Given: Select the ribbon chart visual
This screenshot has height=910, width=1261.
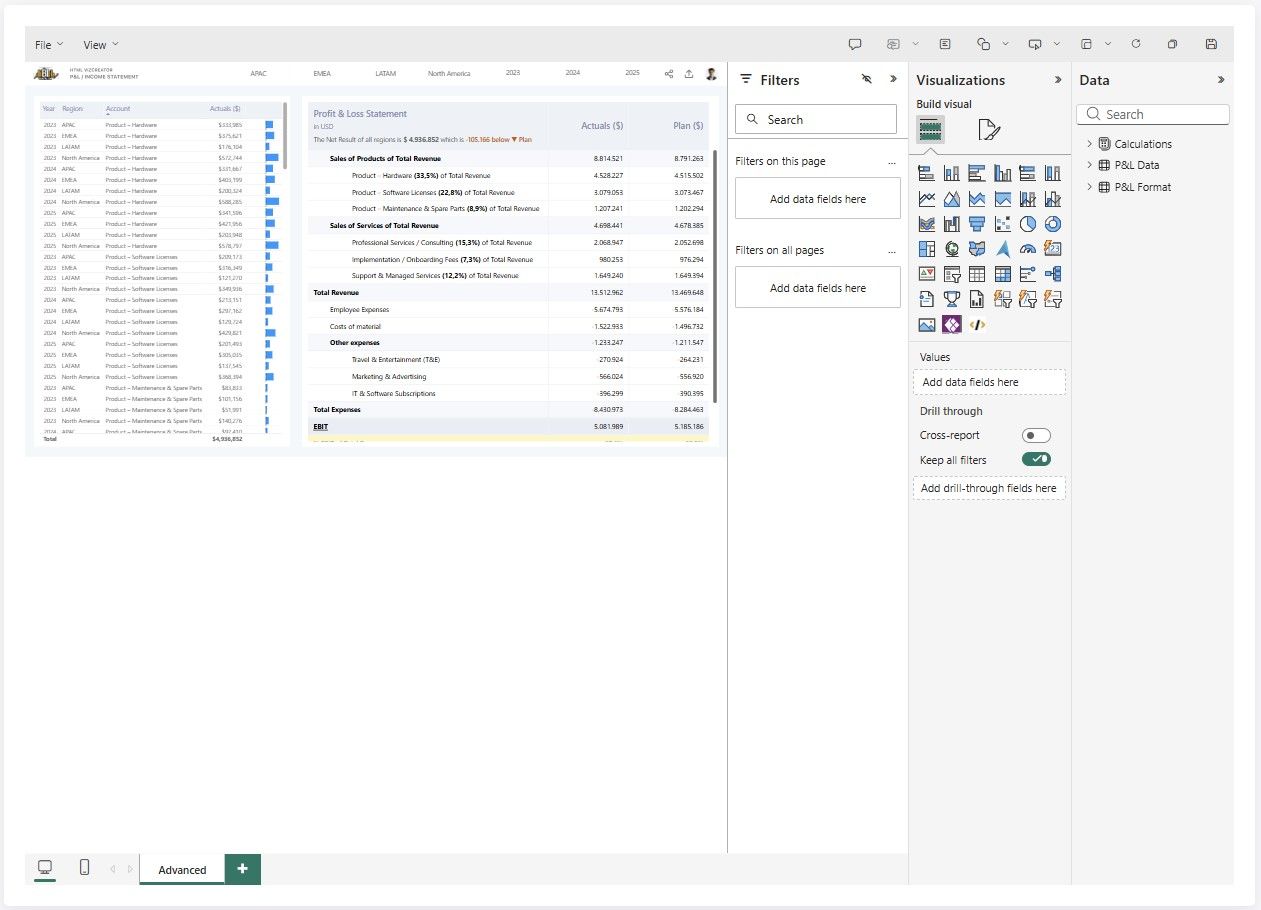Looking at the screenshot, I should [926, 223].
